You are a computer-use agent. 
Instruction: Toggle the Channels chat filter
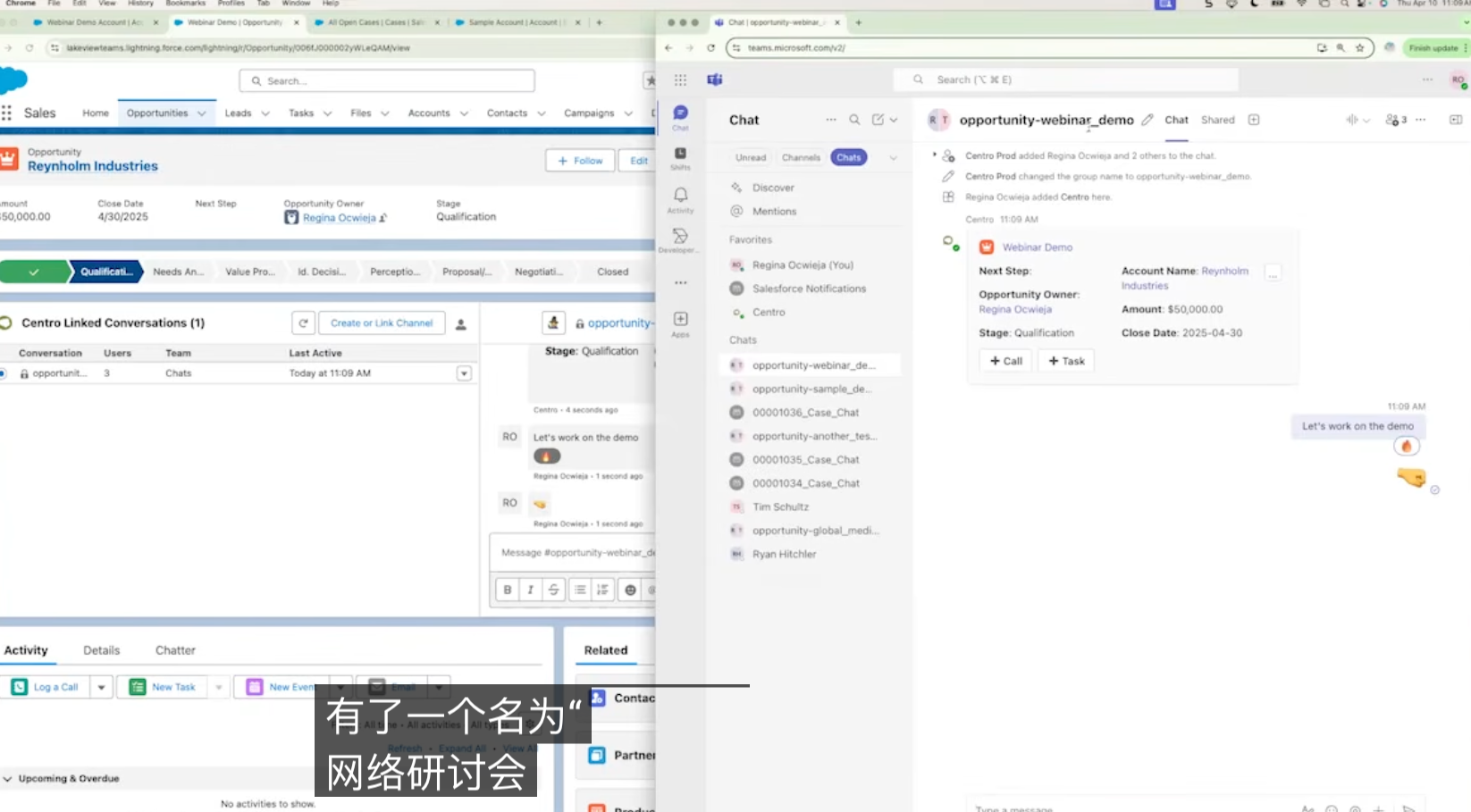(x=801, y=158)
